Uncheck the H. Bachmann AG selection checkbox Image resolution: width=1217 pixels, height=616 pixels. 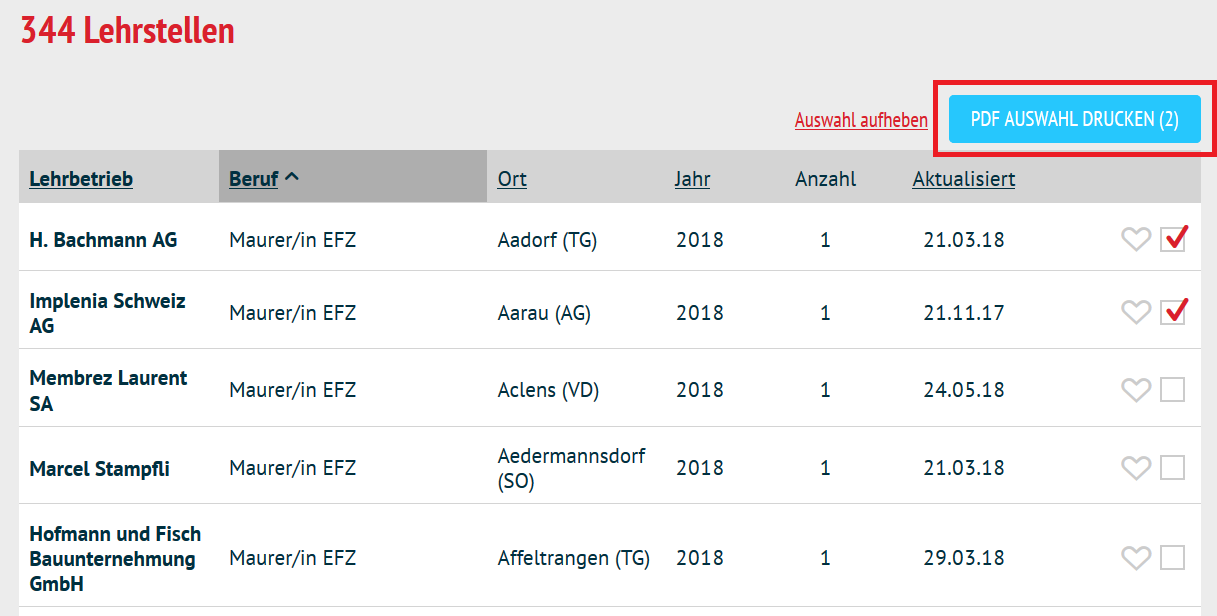click(x=1173, y=240)
